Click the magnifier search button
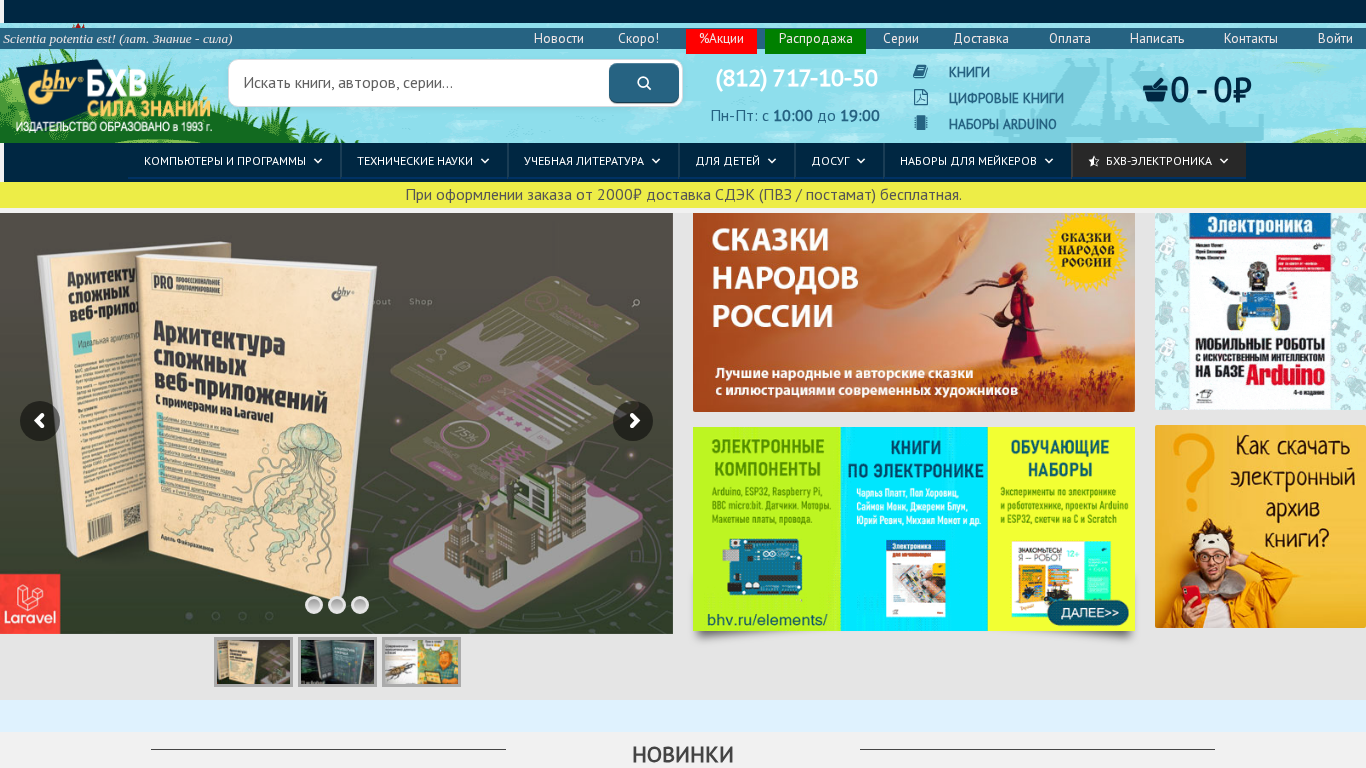Image resolution: width=1366 pixels, height=768 pixels. coord(644,83)
